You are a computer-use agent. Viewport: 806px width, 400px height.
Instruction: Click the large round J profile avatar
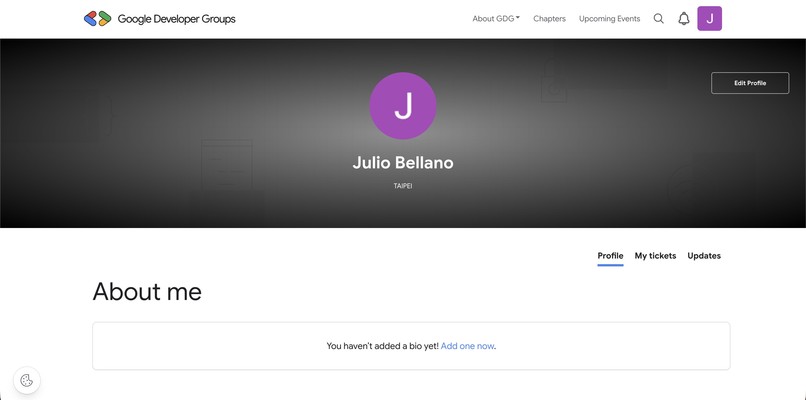pyautogui.click(x=403, y=105)
